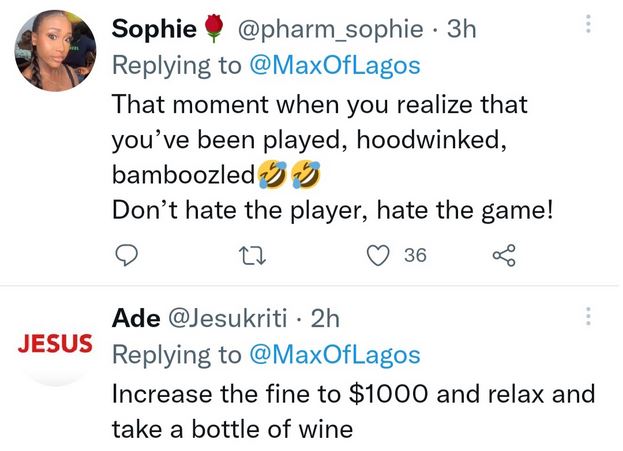This screenshot has height=451, width=623.
Task: Click the reply icon under Sophie's tweet
Action: [125, 256]
